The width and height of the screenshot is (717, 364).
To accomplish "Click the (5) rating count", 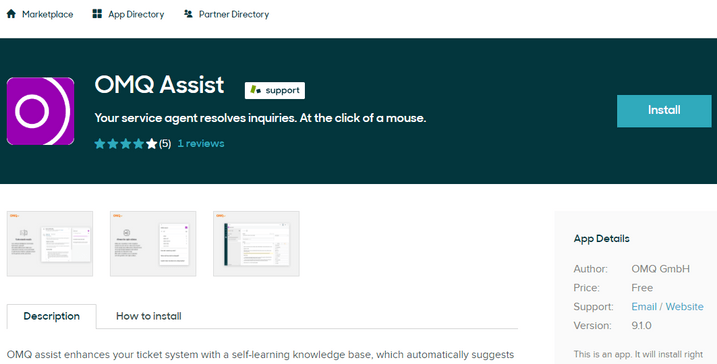I will pyautogui.click(x=165, y=144).
